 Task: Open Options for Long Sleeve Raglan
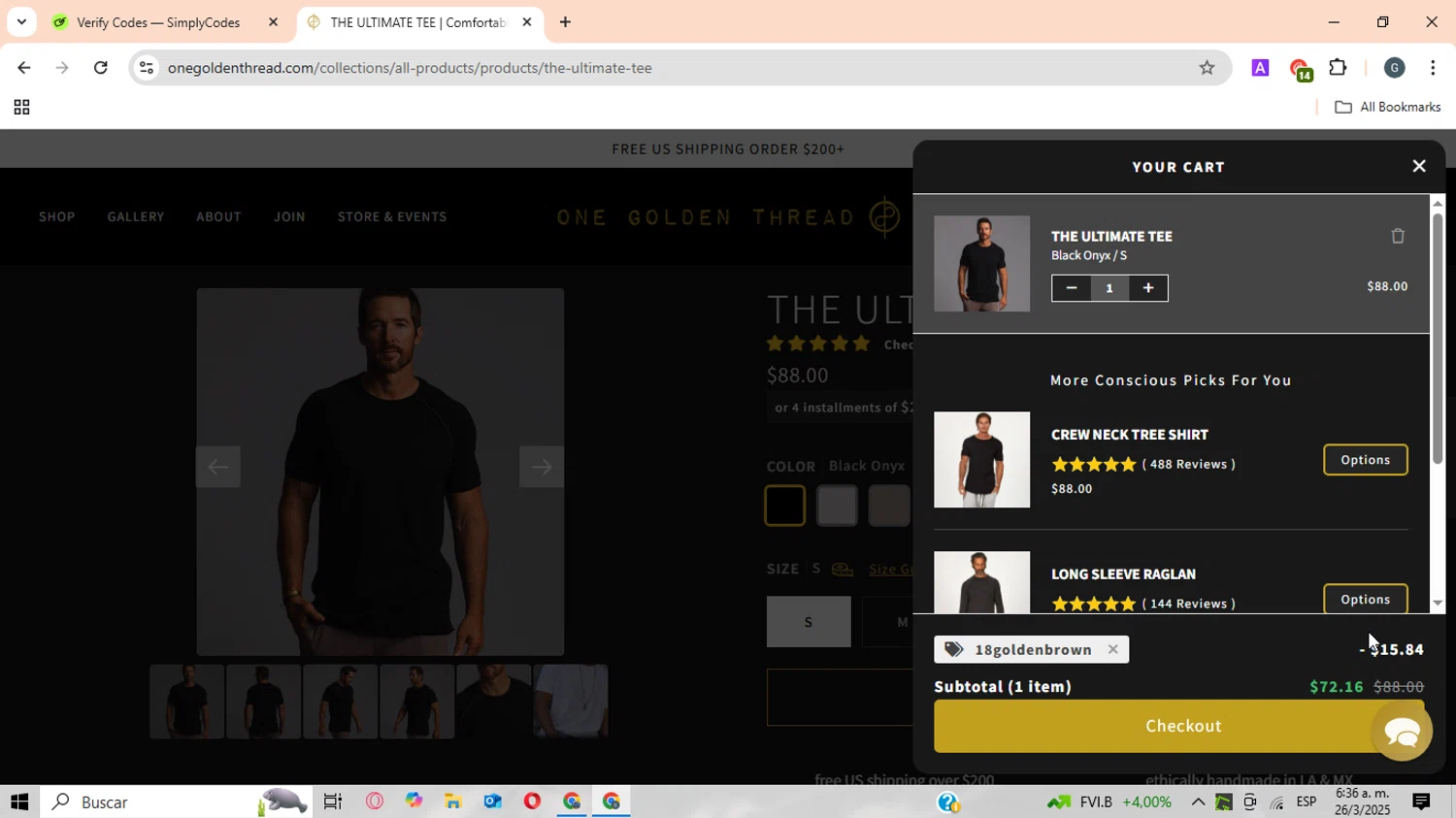tap(1365, 599)
